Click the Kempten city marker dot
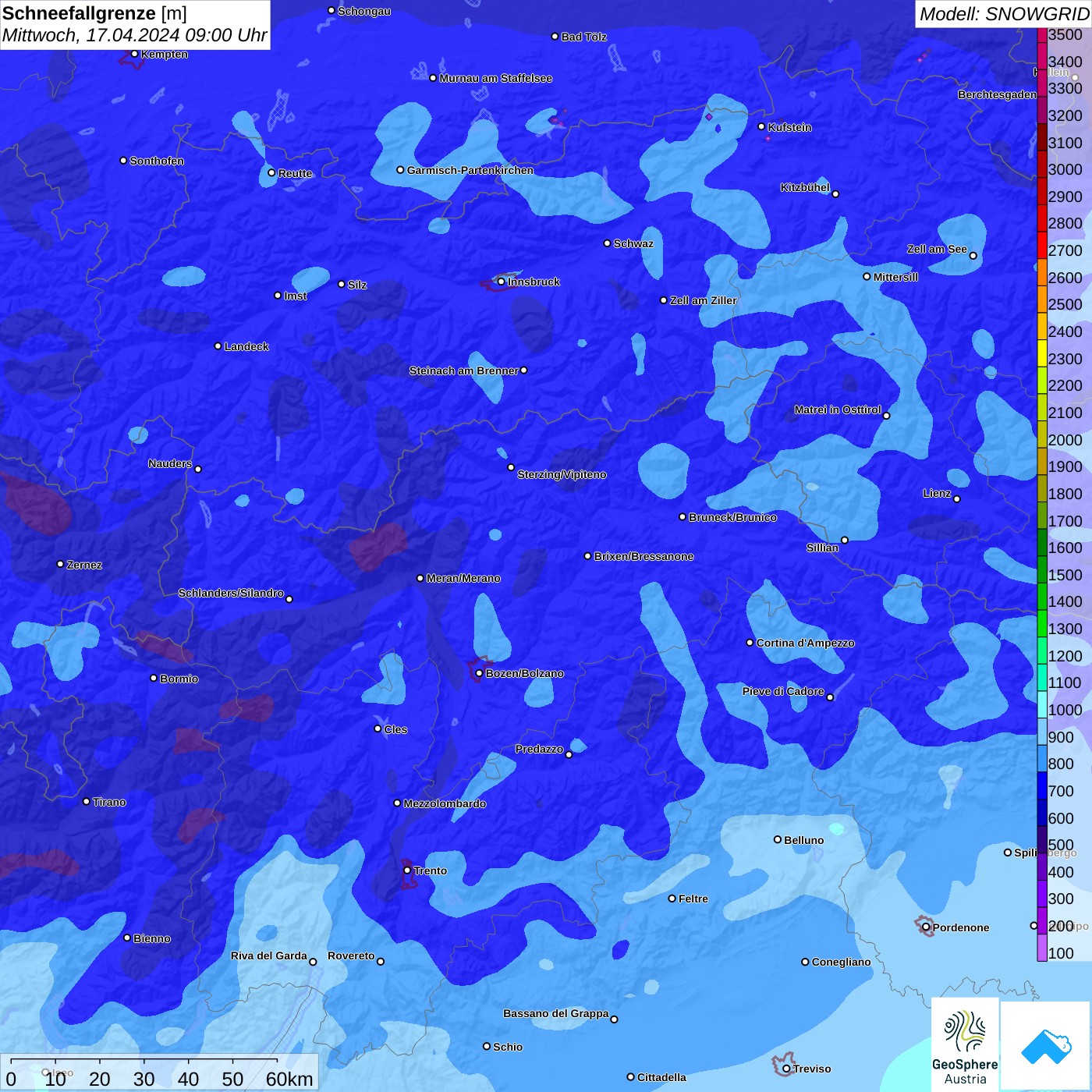1092x1092 pixels. [x=134, y=54]
